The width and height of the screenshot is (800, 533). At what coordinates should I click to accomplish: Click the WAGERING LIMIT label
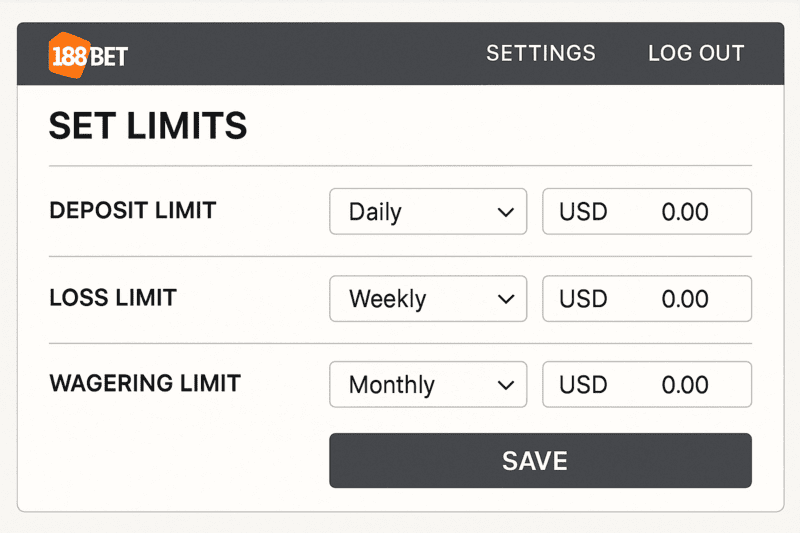pos(145,383)
